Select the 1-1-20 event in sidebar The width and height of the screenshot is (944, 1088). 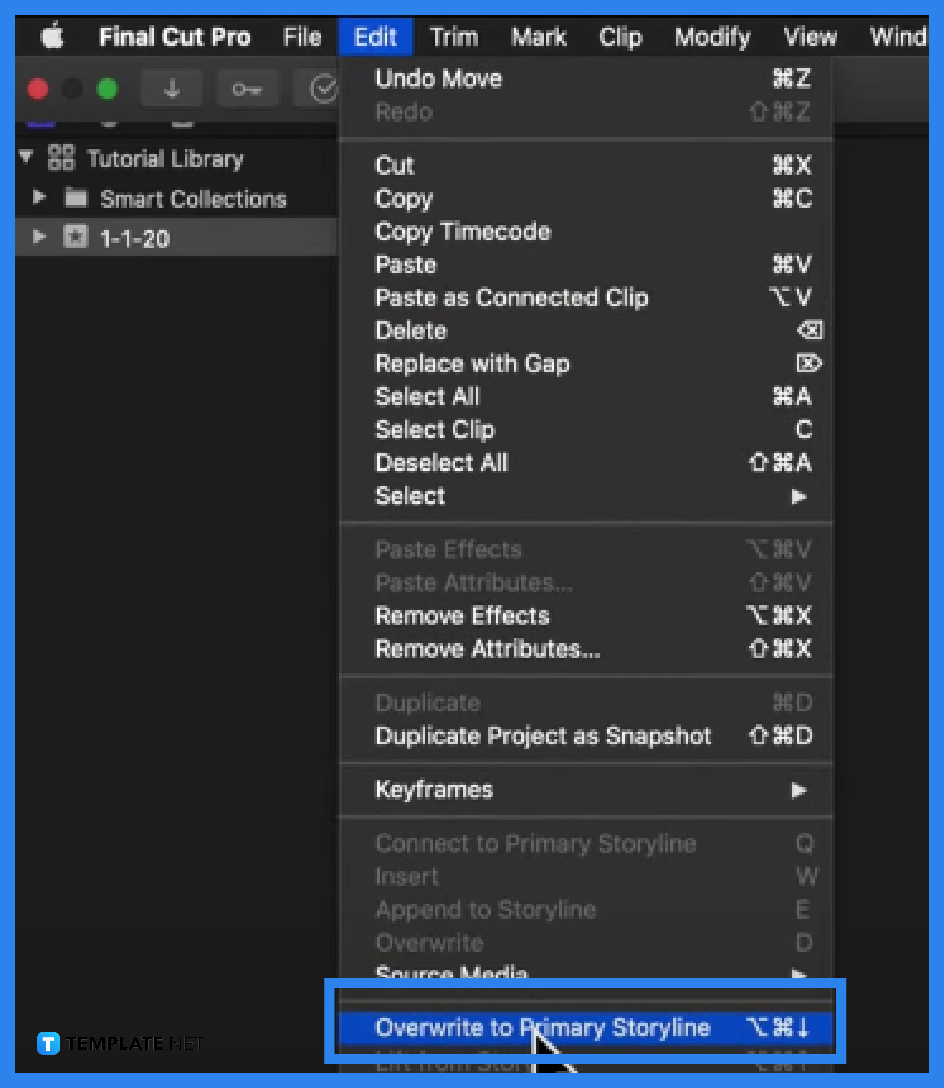[x=140, y=238]
